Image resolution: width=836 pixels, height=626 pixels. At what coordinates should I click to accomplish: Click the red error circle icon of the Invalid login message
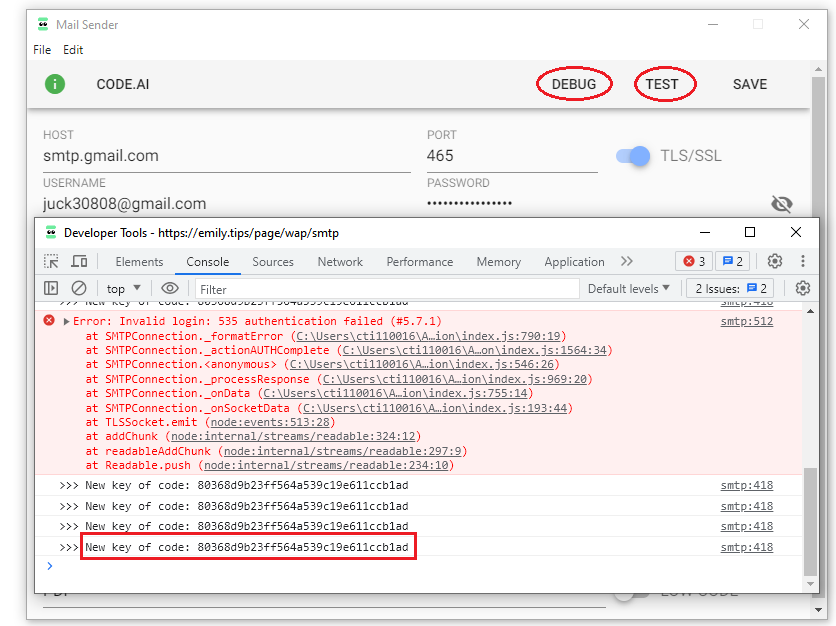click(x=49, y=320)
